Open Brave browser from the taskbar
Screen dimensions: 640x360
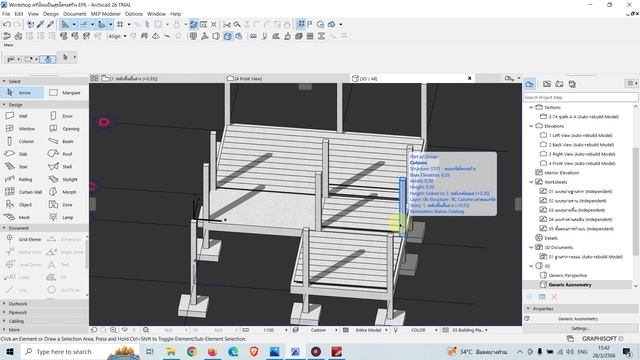[x=254, y=351]
